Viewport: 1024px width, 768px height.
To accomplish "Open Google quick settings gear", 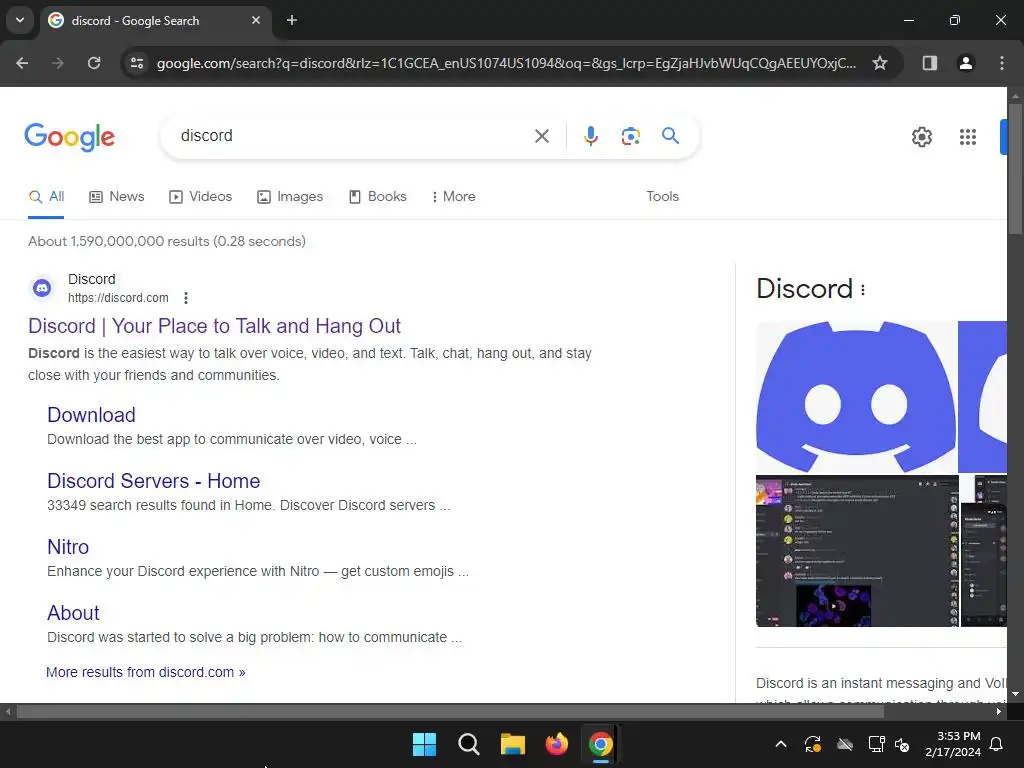I will click(x=921, y=137).
